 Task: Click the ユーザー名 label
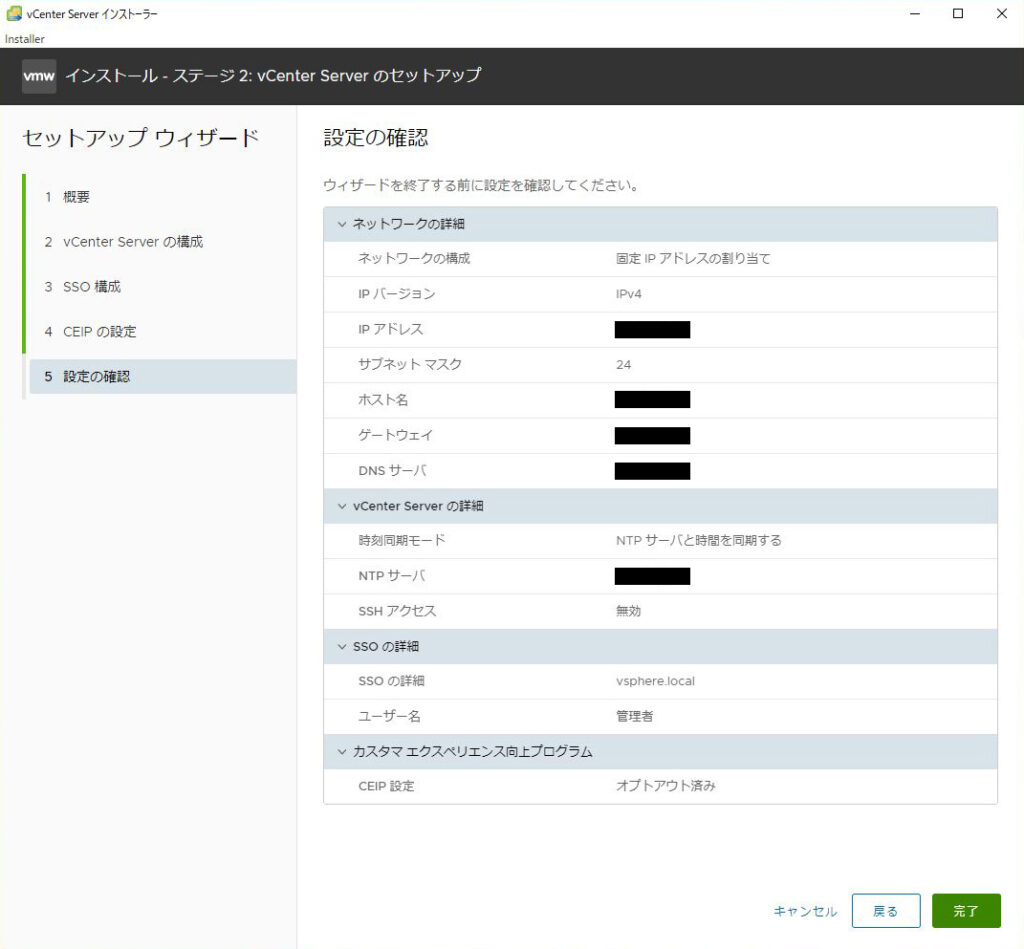coord(389,716)
